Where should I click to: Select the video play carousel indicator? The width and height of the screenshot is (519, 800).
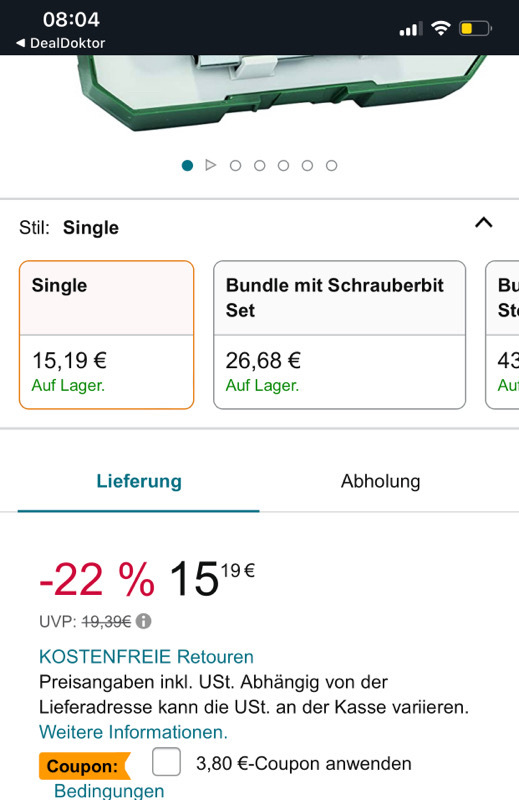(x=211, y=165)
